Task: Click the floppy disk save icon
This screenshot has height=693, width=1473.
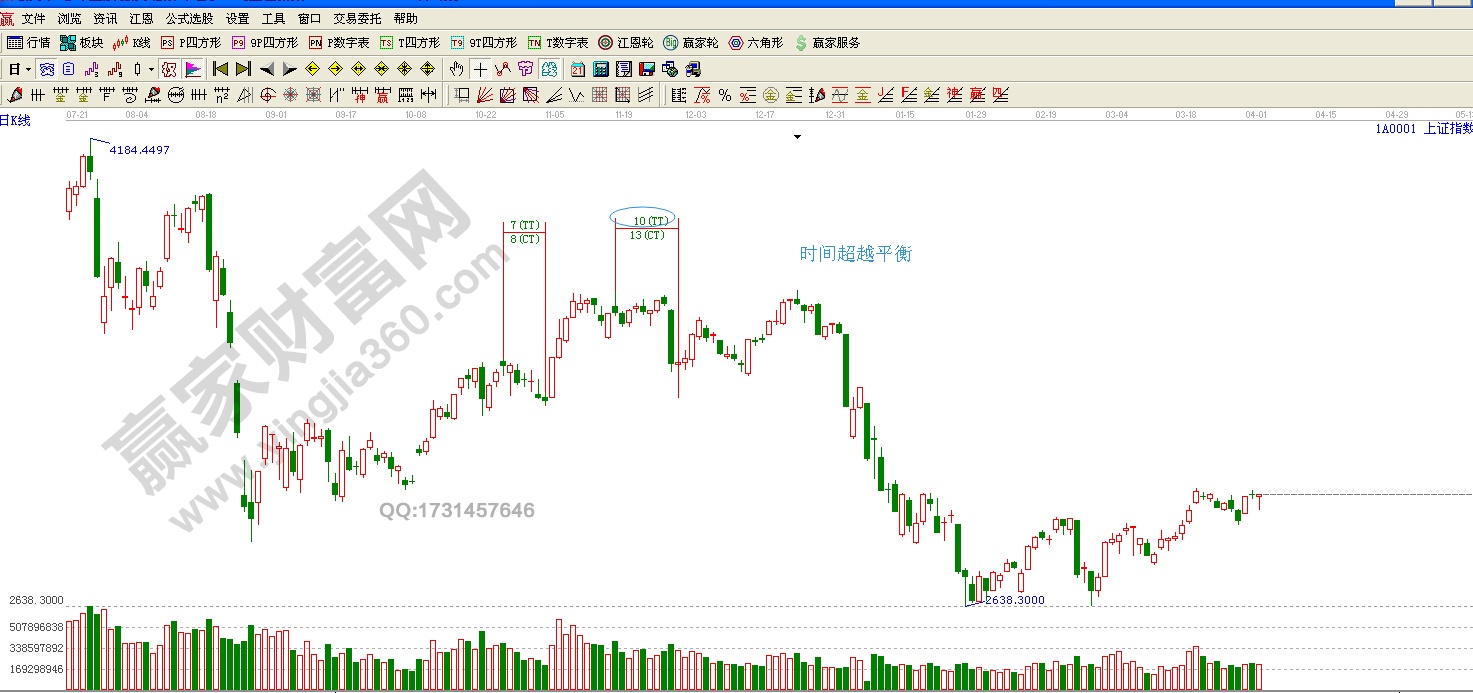Action: click(647, 69)
